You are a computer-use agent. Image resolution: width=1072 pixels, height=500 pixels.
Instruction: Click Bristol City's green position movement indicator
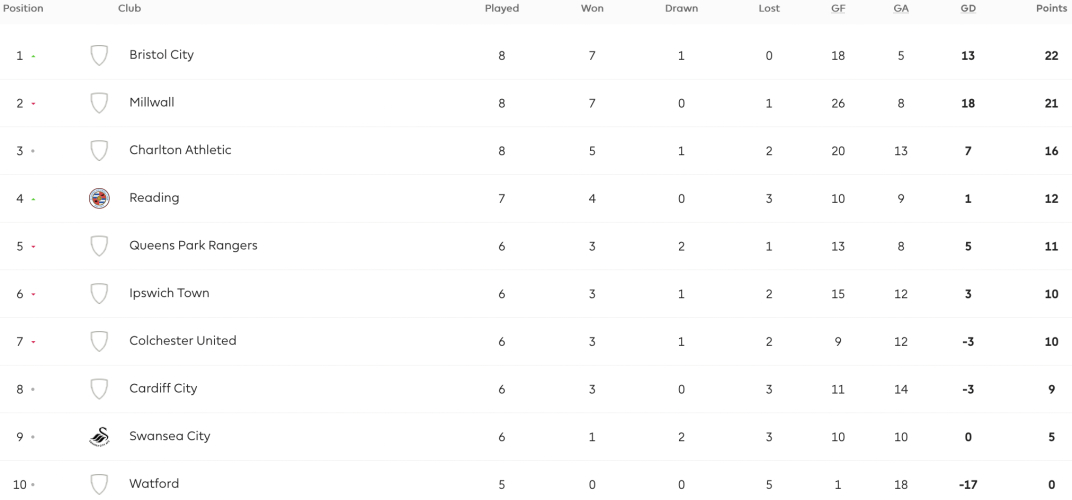[33, 56]
